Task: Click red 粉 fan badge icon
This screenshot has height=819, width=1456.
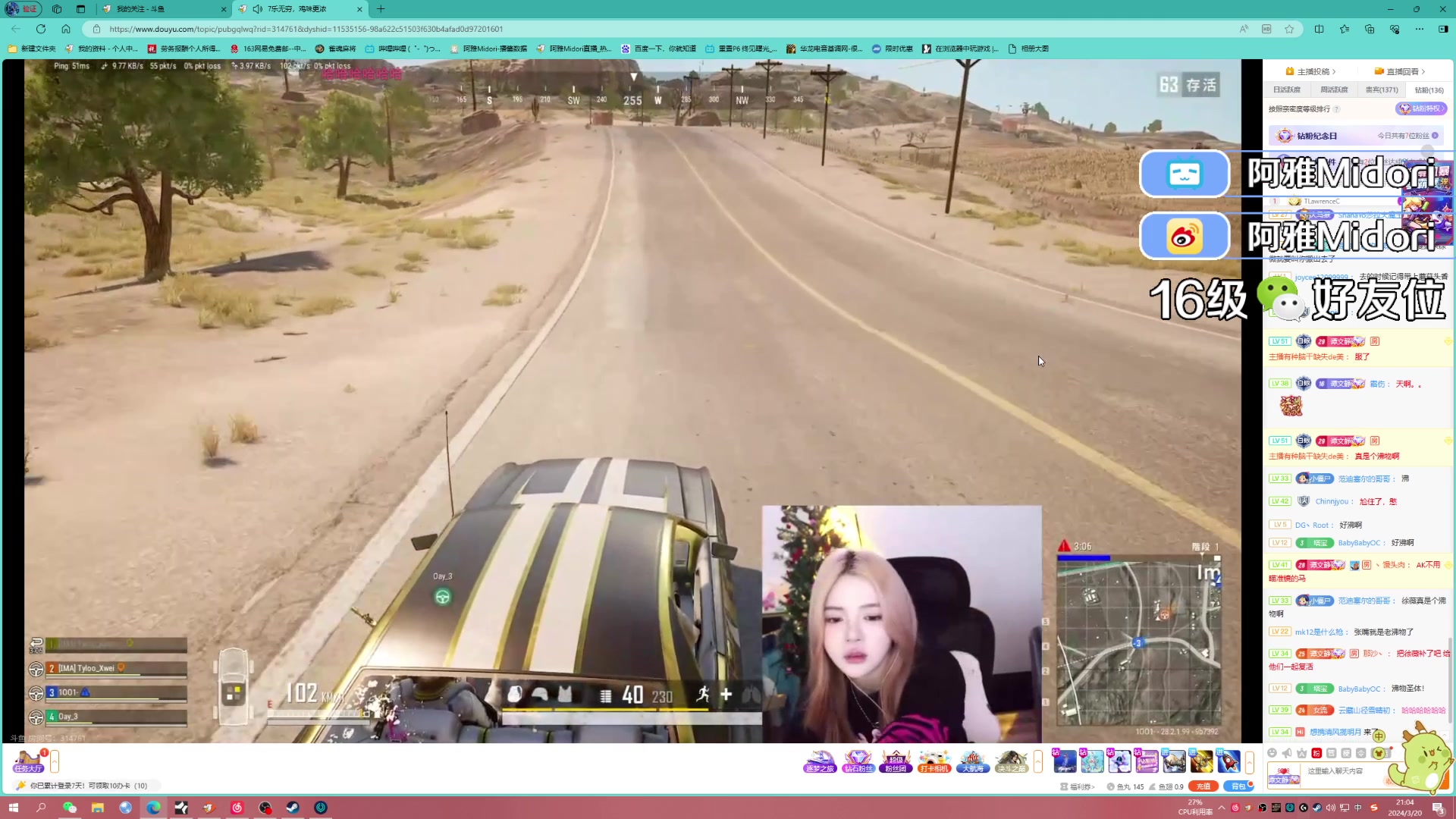Action: click(x=1316, y=753)
